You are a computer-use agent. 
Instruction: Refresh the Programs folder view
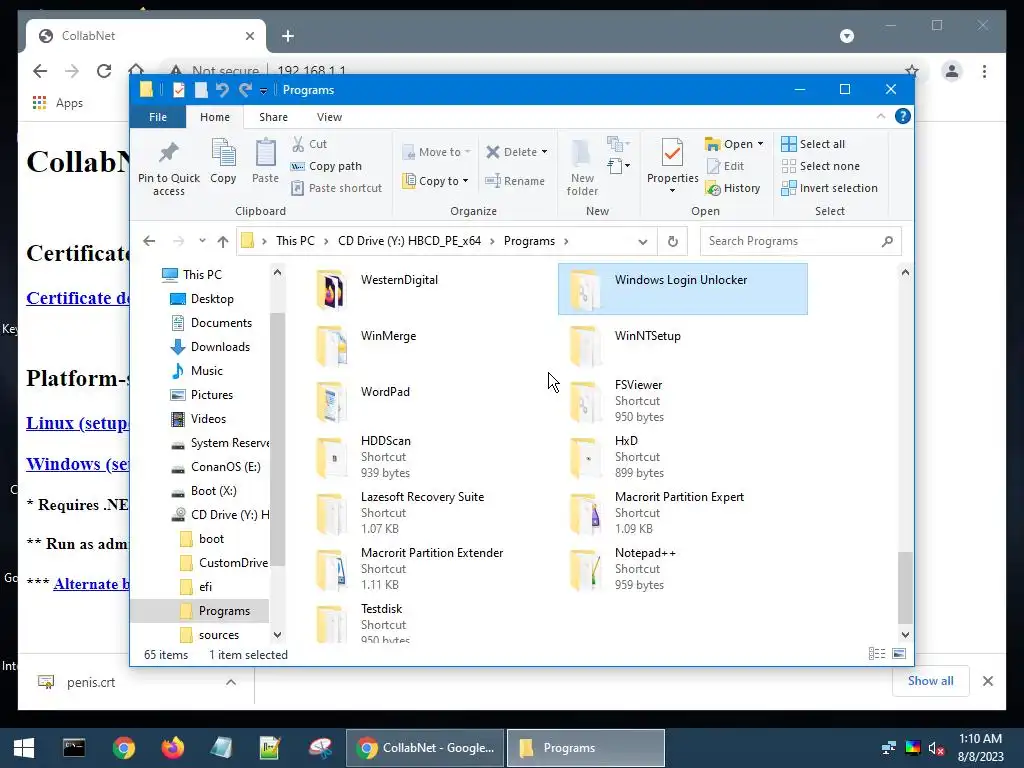673,241
